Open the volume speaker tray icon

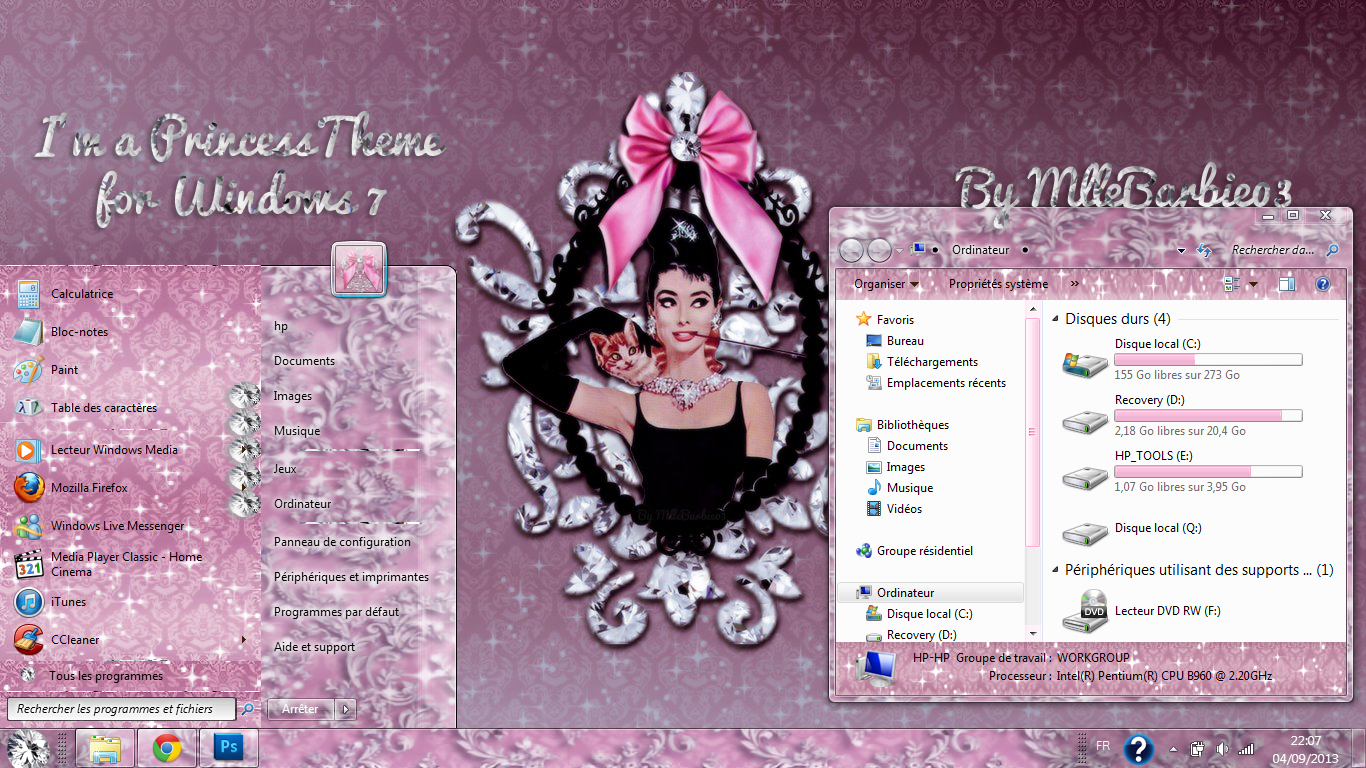tap(1221, 748)
